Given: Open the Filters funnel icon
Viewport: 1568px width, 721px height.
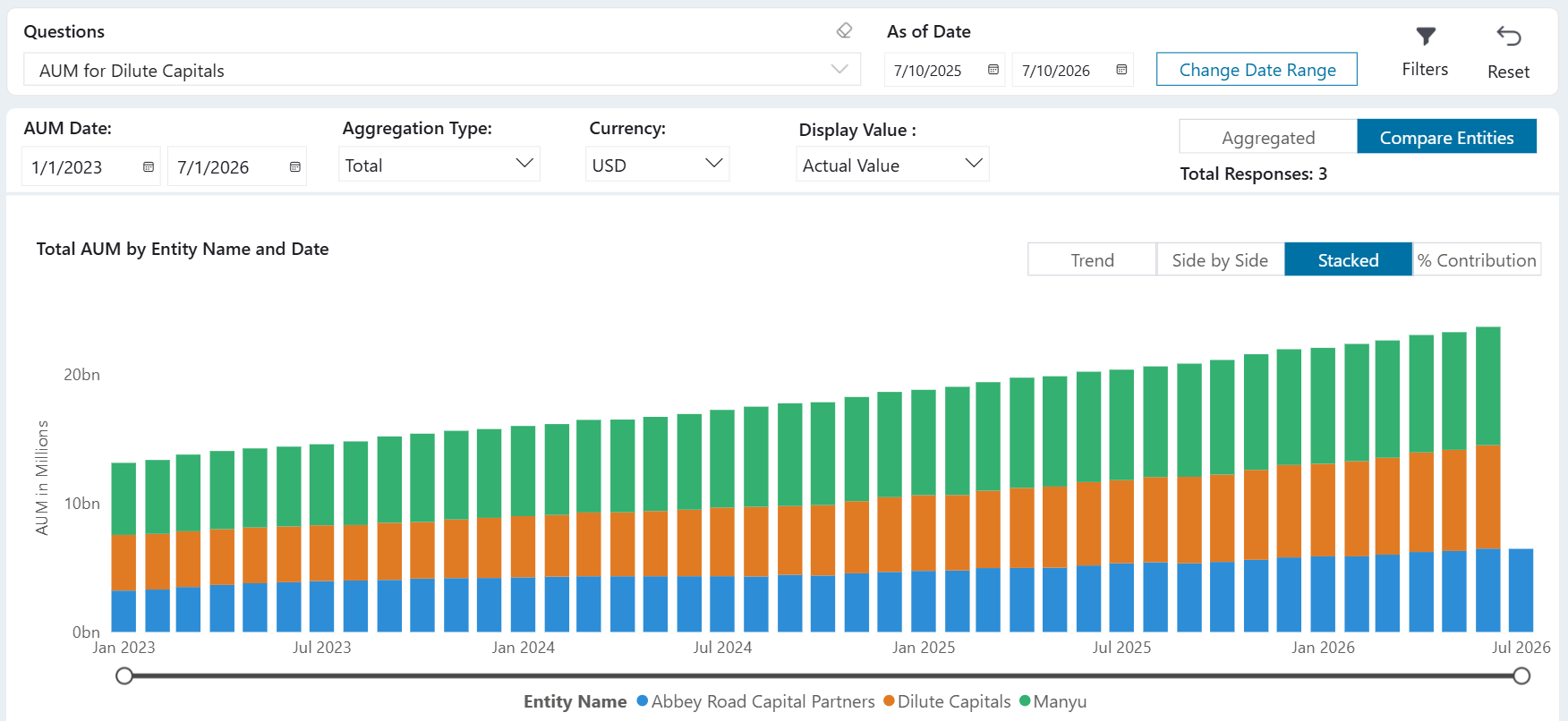Looking at the screenshot, I should tap(1426, 37).
